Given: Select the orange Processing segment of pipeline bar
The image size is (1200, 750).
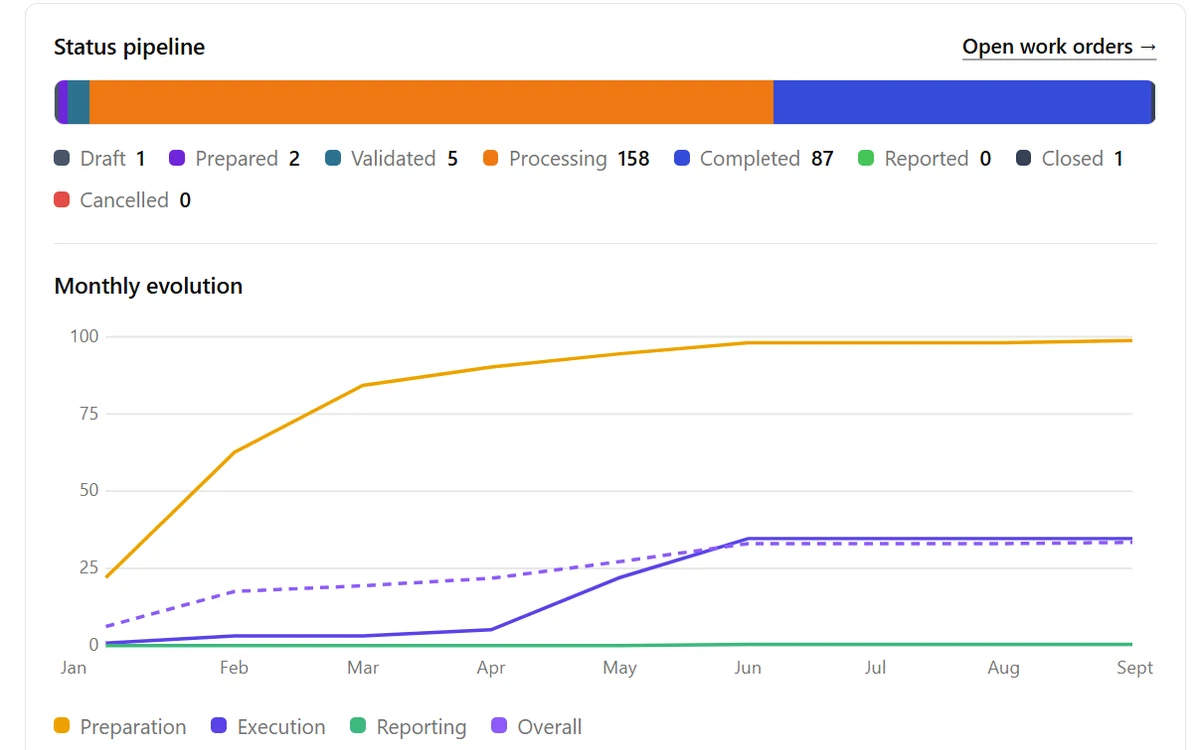Looking at the screenshot, I should pos(431,102).
